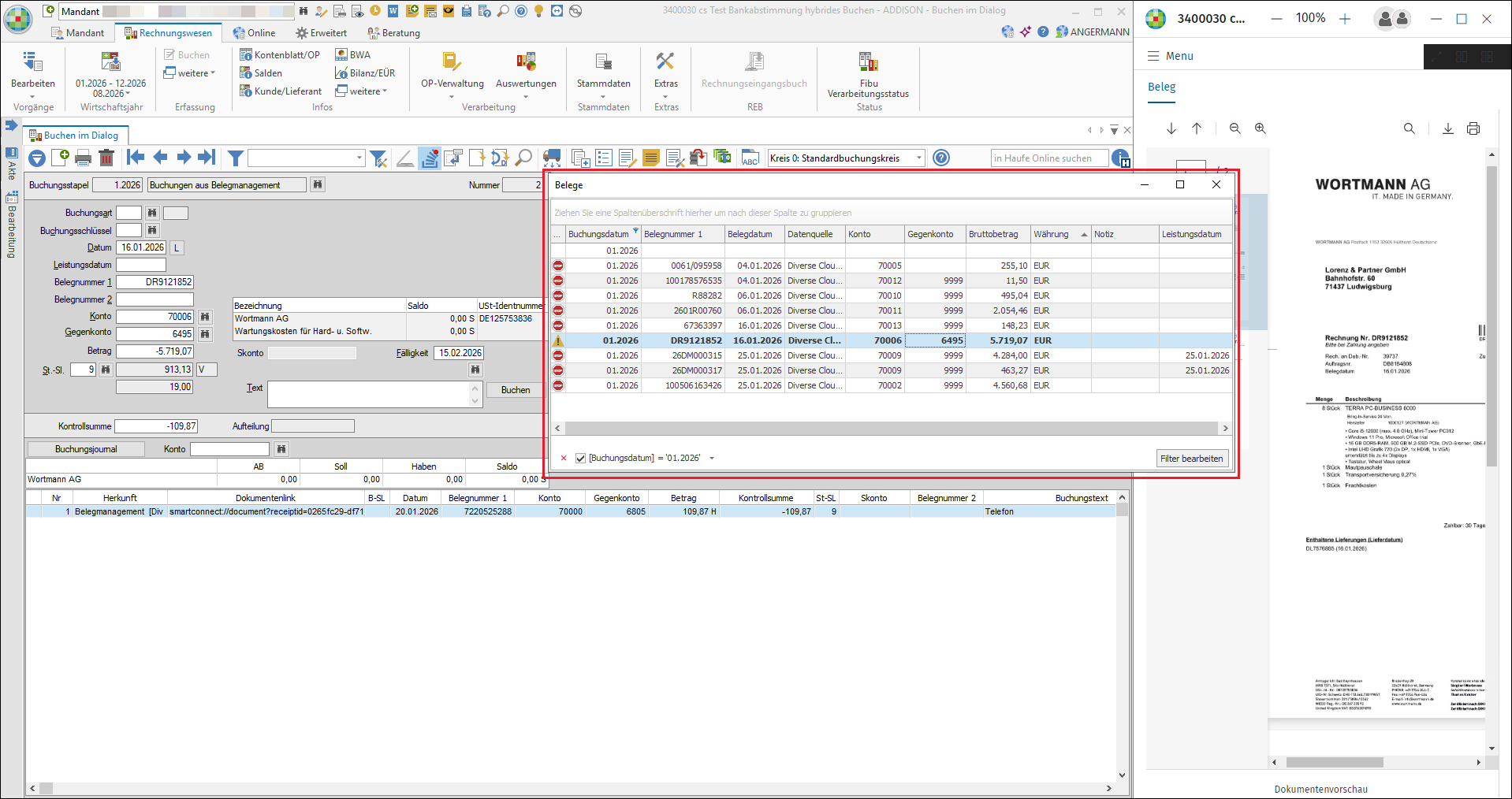Image resolution: width=1512 pixels, height=799 pixels.
Task: Open the Mandant ribbon tab
Action: pos(77,33)
